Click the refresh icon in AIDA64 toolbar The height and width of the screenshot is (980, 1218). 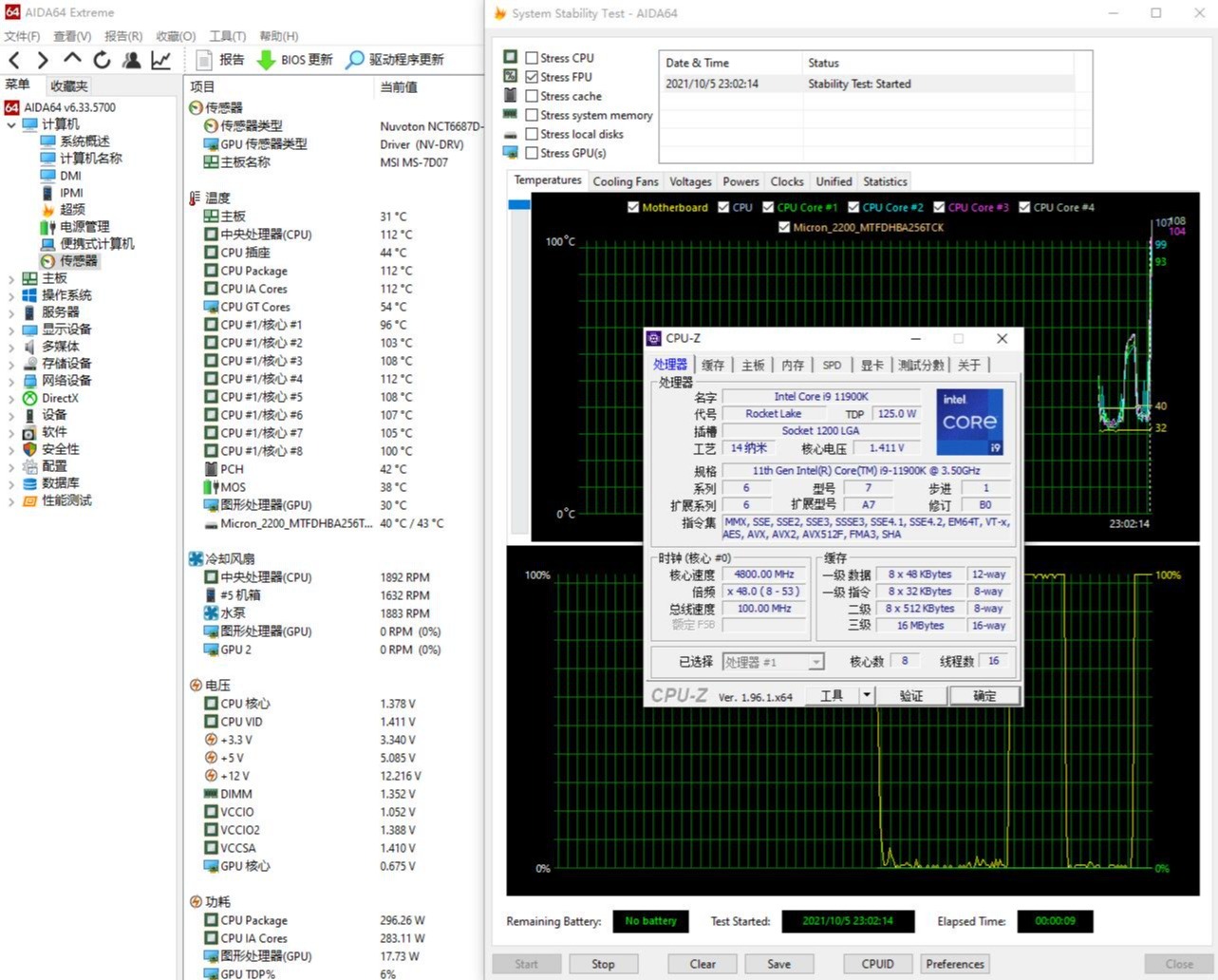102,60
